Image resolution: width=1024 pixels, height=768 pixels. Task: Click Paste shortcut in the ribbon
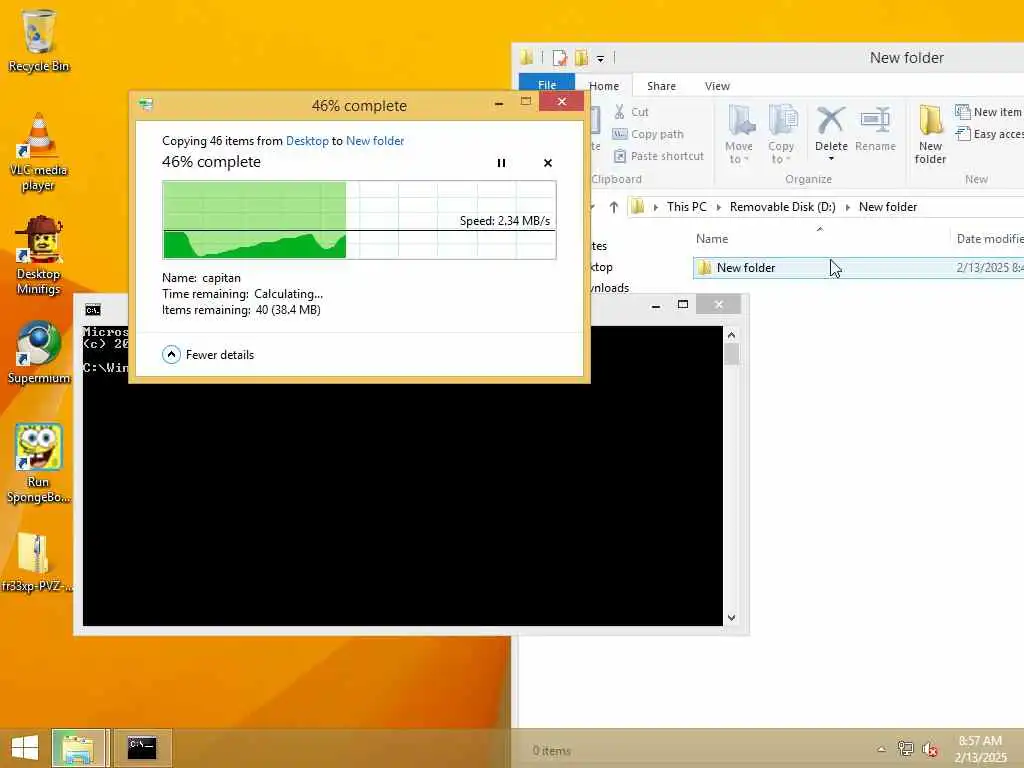point(658,156)
